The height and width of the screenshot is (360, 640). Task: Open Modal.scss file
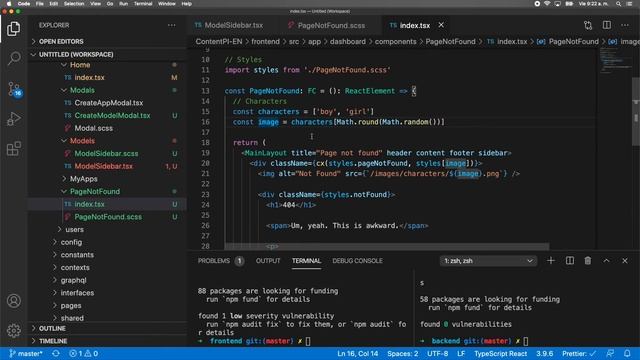click(93, 128)
